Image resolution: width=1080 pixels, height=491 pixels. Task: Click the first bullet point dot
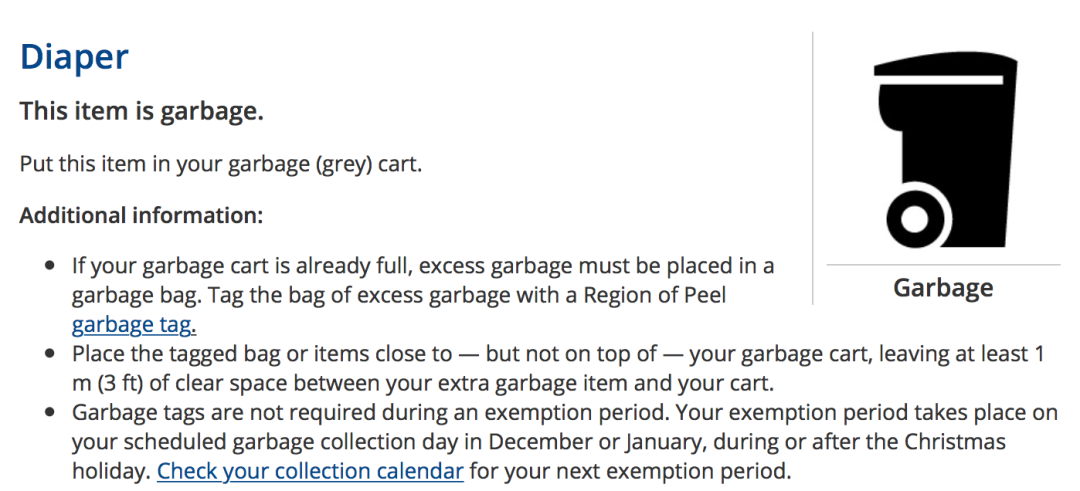(49, 265)
